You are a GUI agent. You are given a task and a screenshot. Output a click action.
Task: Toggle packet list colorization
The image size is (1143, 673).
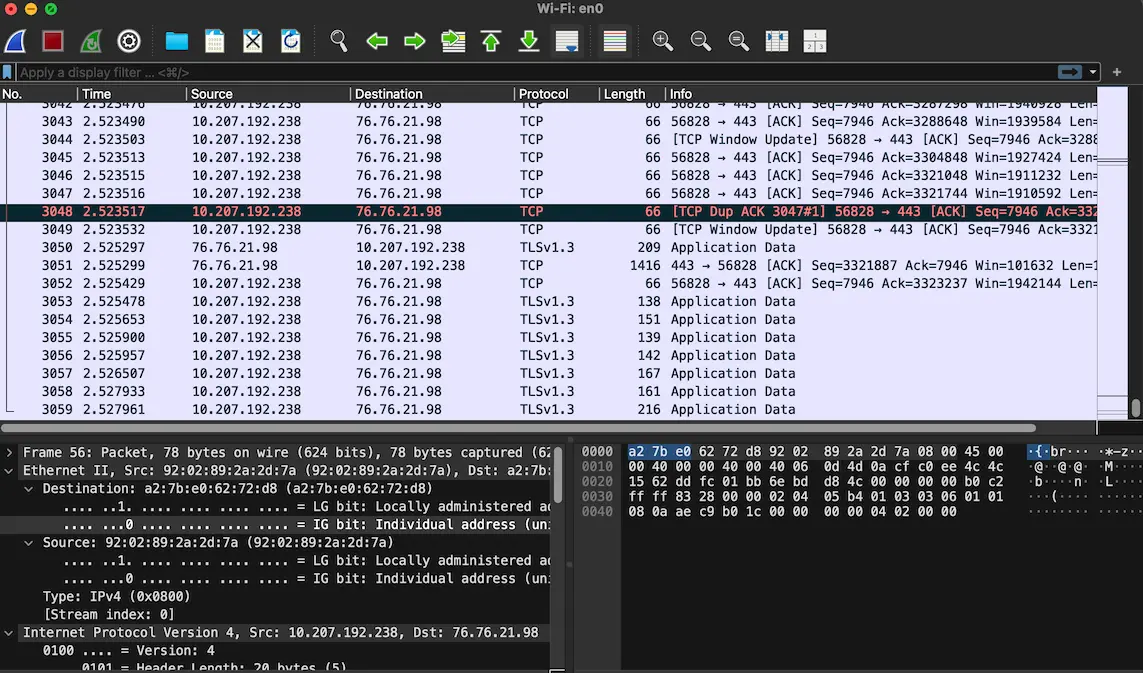click(614, 41)
